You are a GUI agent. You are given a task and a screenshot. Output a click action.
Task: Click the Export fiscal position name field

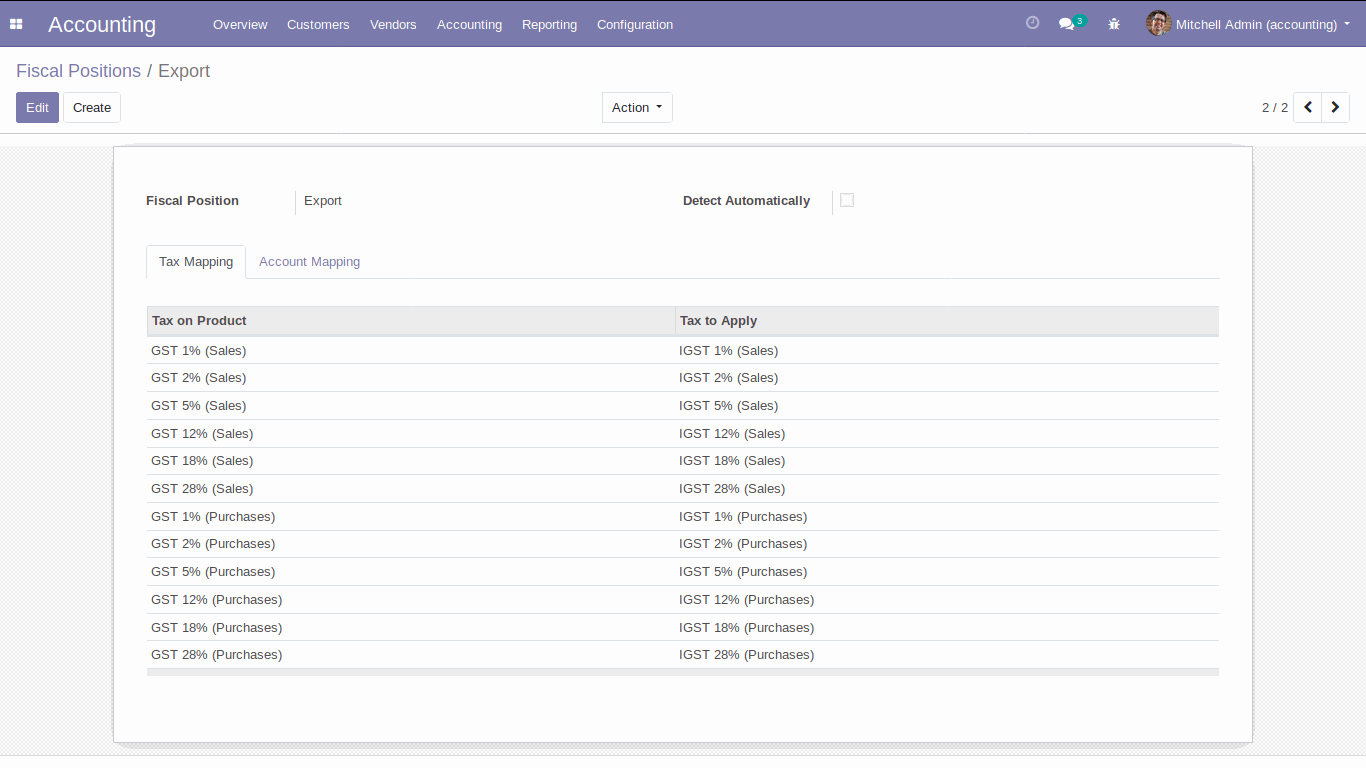[x=323, y=201]
